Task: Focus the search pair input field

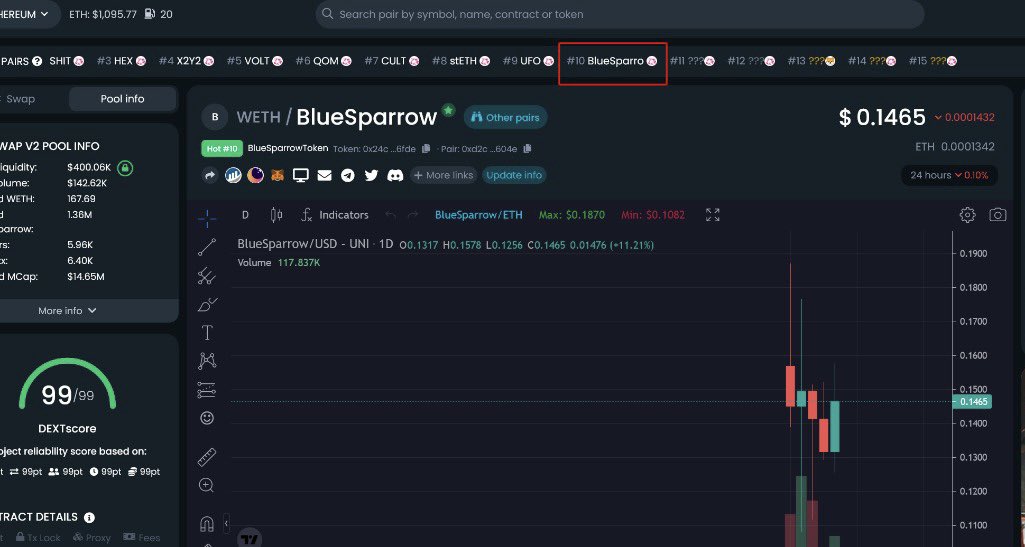Action: 620,14
